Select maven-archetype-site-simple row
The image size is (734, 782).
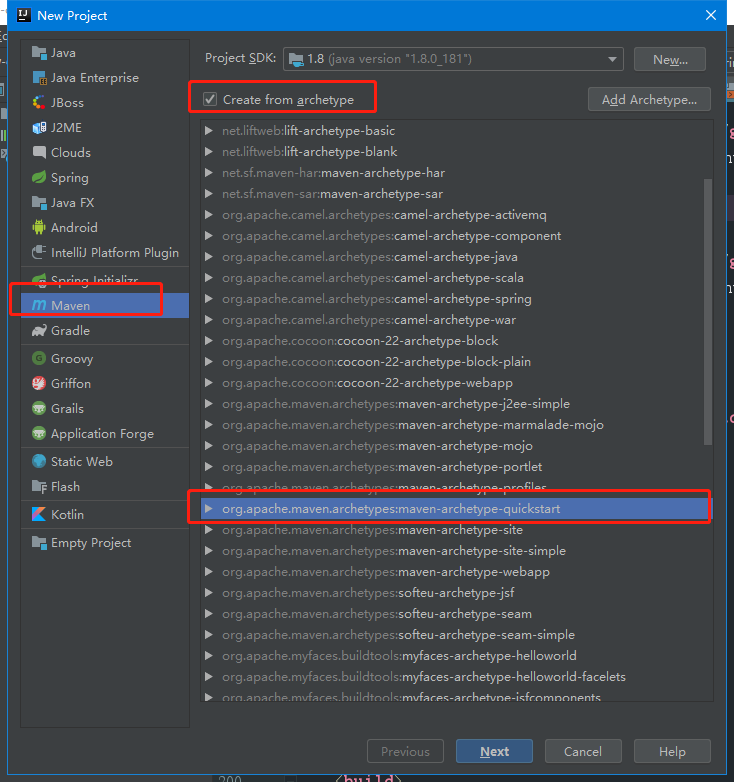tap(457, 551)
